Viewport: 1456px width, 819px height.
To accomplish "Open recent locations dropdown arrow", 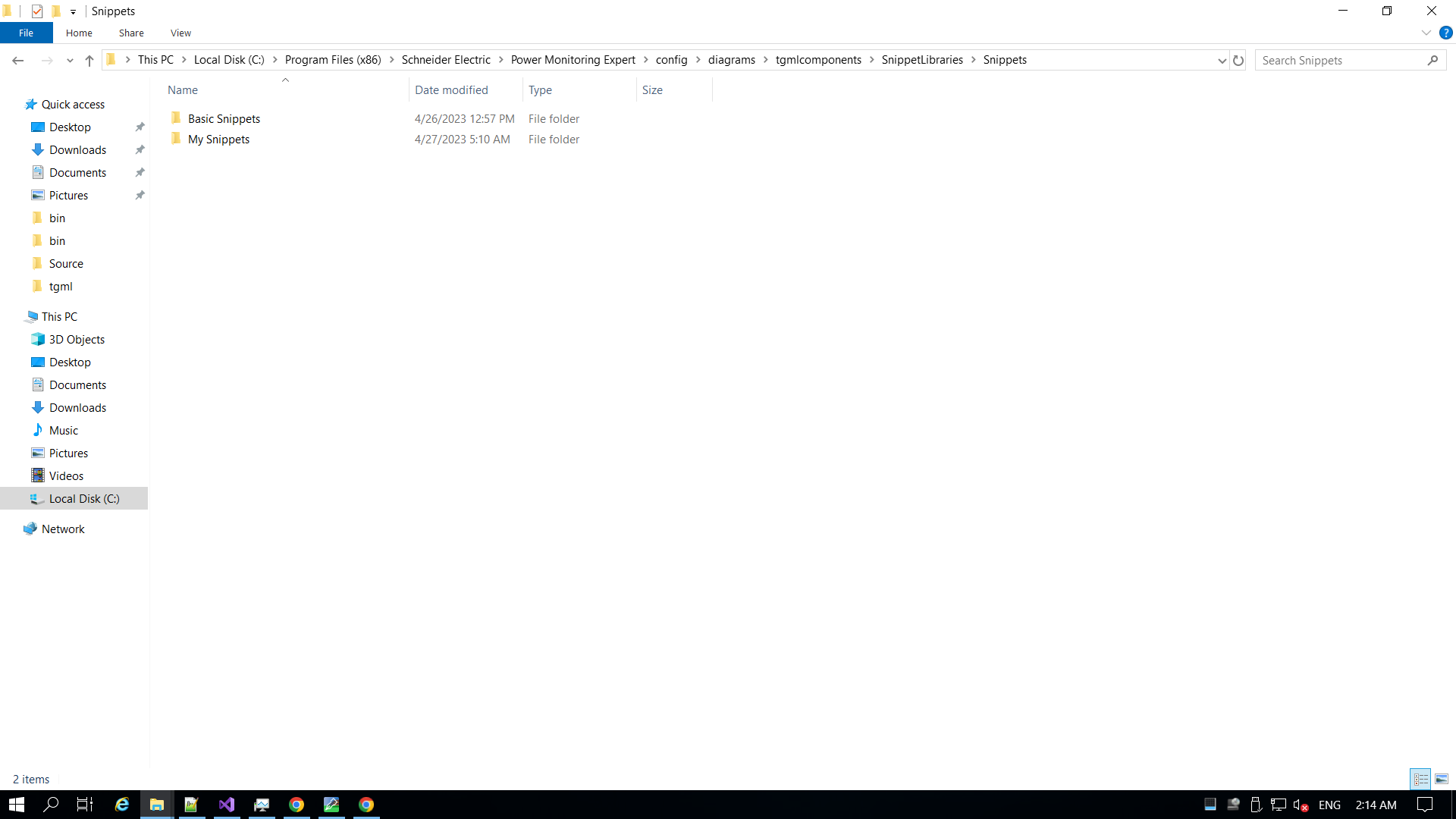I will (x=70, y=61).
